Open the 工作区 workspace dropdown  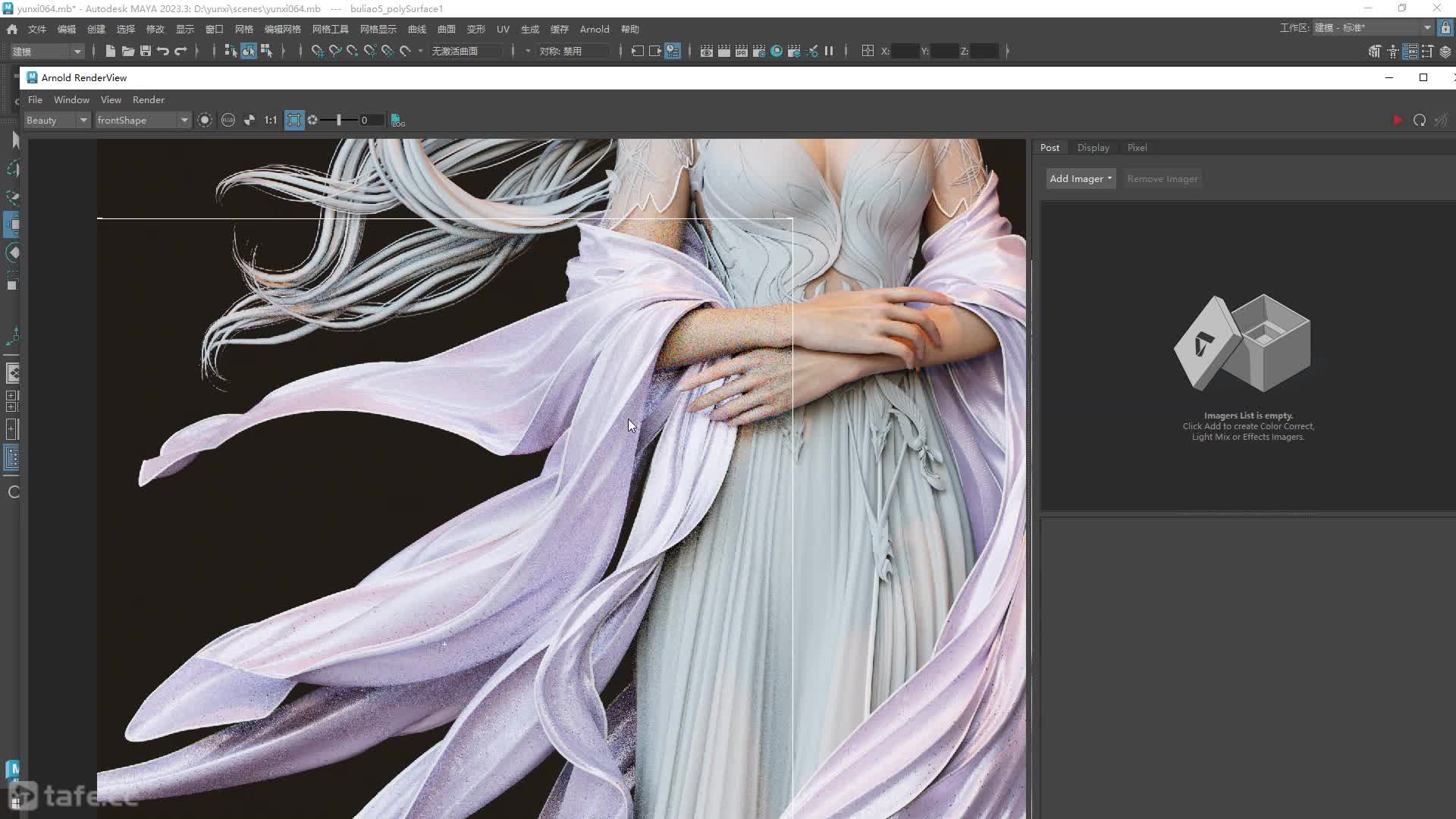click(1373, 28)
